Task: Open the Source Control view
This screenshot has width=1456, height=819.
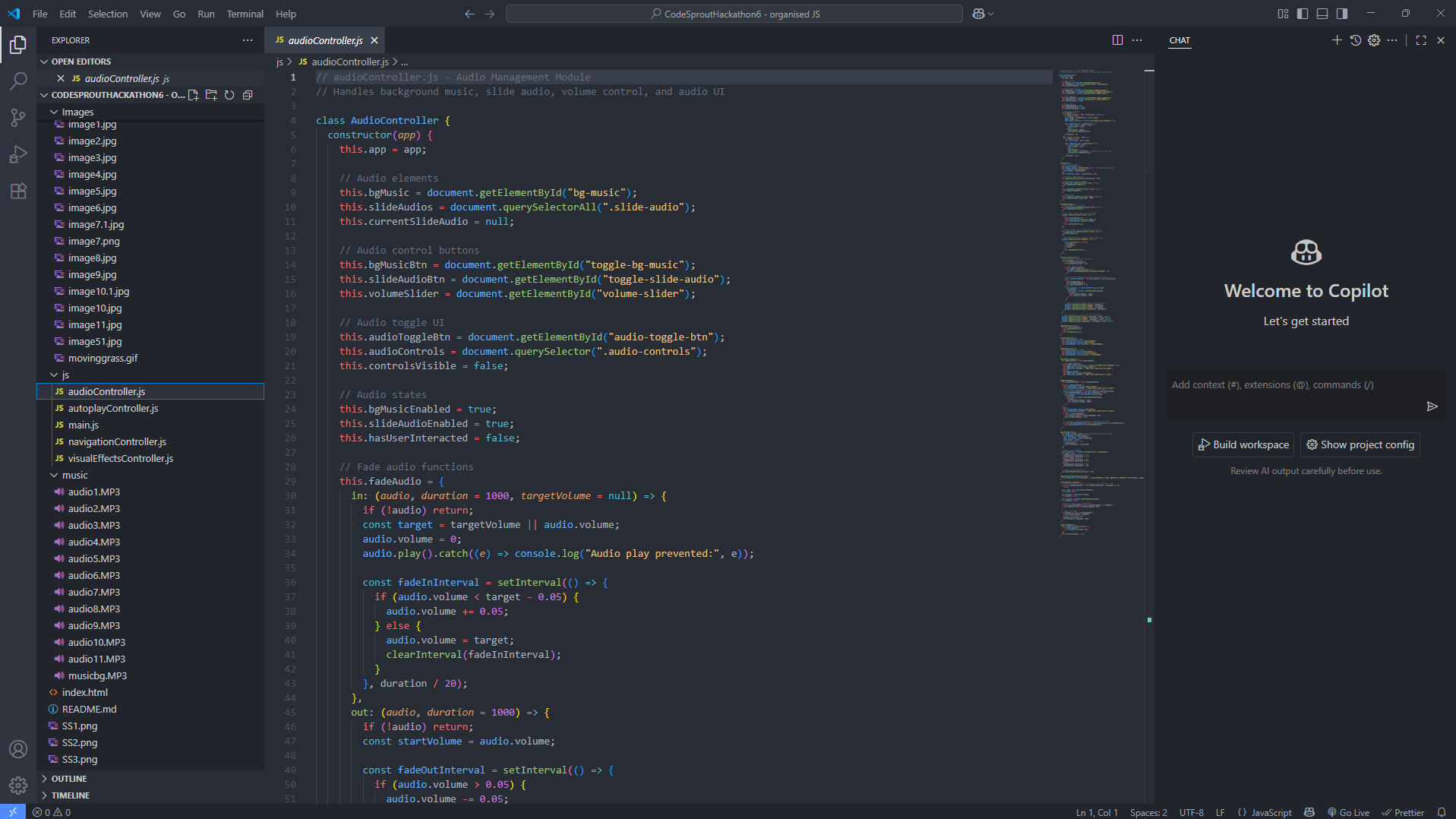Action: [x=18, y=118]
